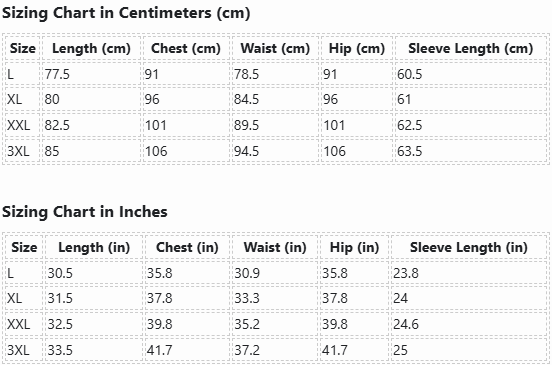Select the Hip (in) column header
Image resolution: width=552 pixels, height=365 pixels.
(x=355, y=247)
